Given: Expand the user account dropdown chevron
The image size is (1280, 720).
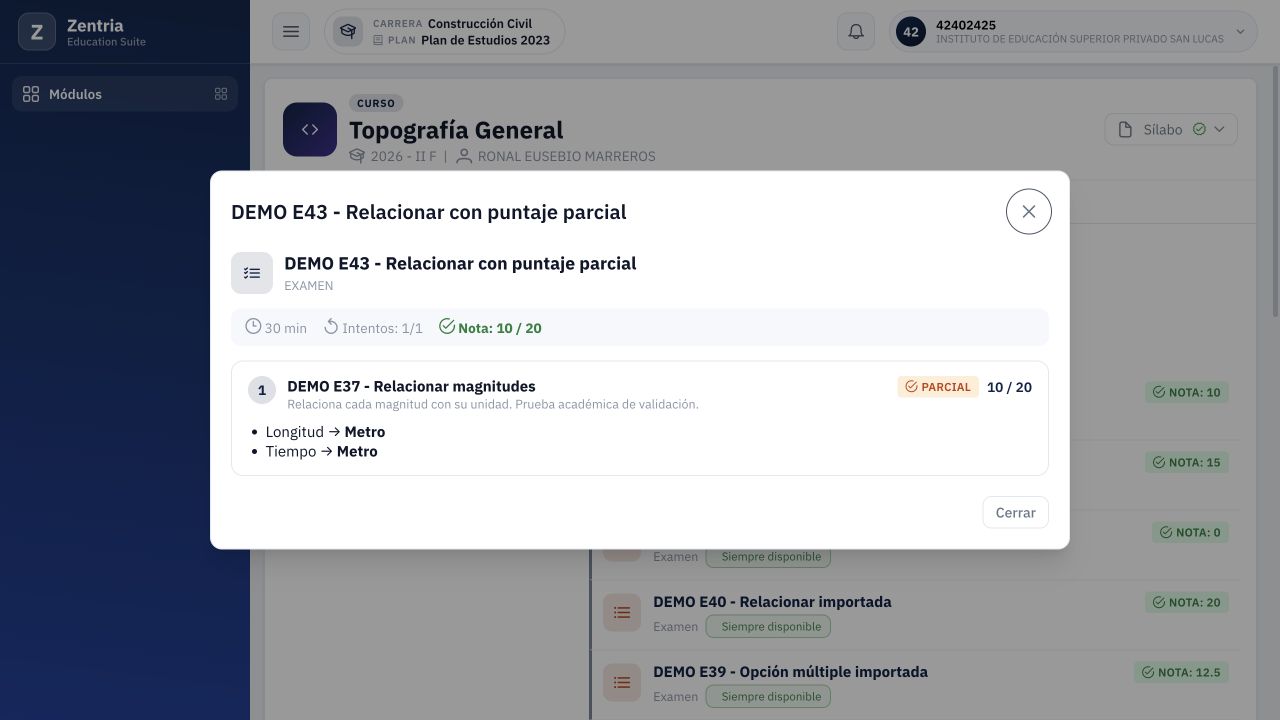Looking at the screenshot, I should pyautogui.click(x=1240, y=32).
